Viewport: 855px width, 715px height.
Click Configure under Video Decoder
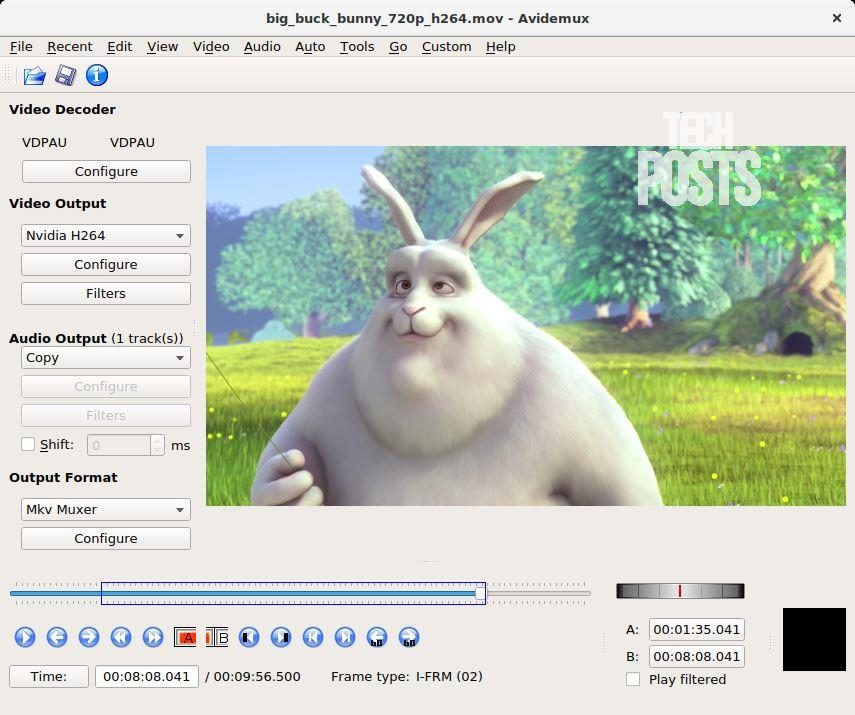(106, 171)
